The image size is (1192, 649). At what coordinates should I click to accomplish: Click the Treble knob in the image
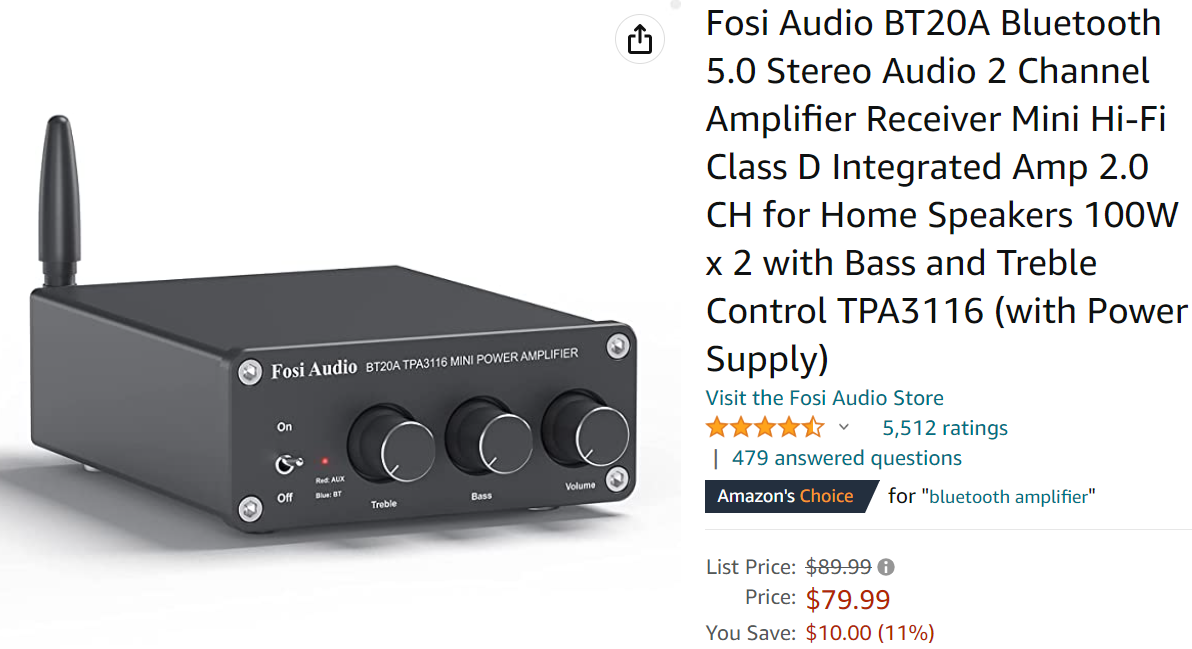coord(392,445)
